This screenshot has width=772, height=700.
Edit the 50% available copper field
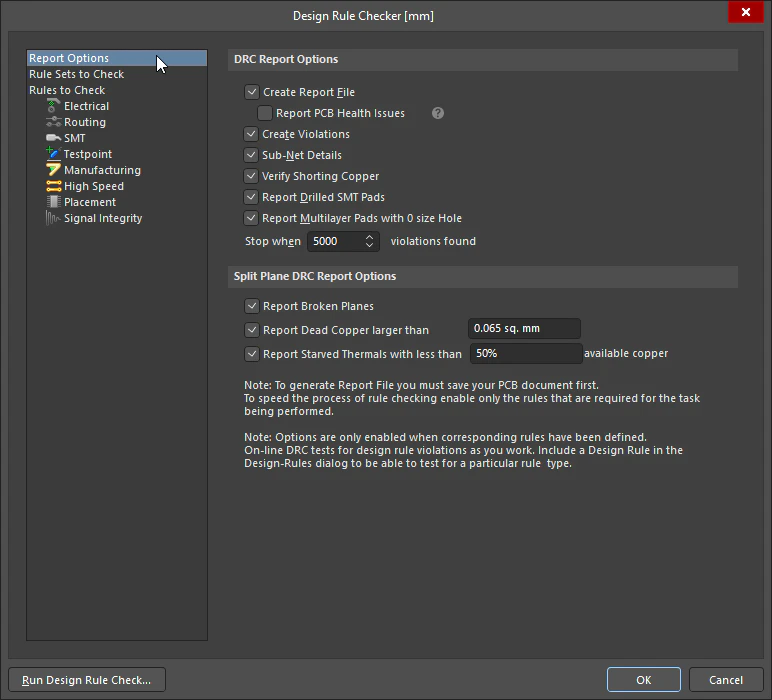coord(526,353)
